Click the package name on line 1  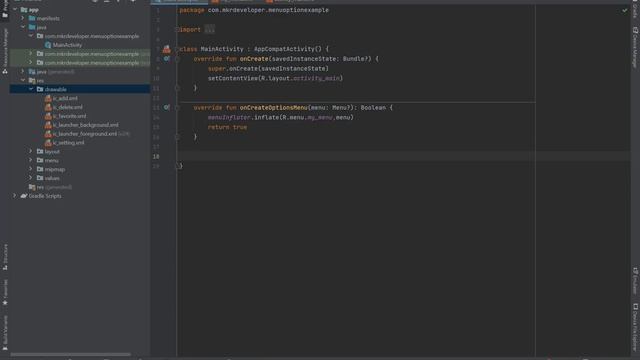click(x=268, y=10)
